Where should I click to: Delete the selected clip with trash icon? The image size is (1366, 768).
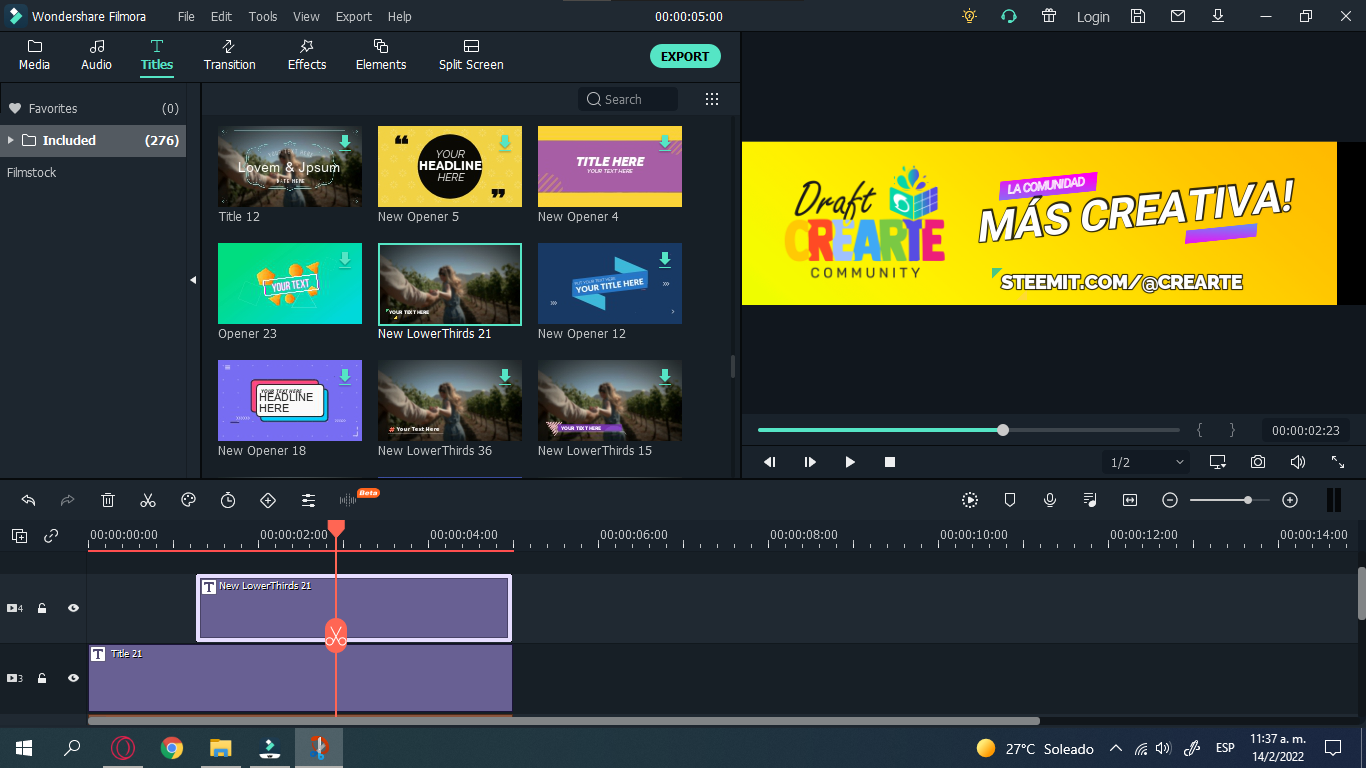pyautogui.click(x=108, y=500)
